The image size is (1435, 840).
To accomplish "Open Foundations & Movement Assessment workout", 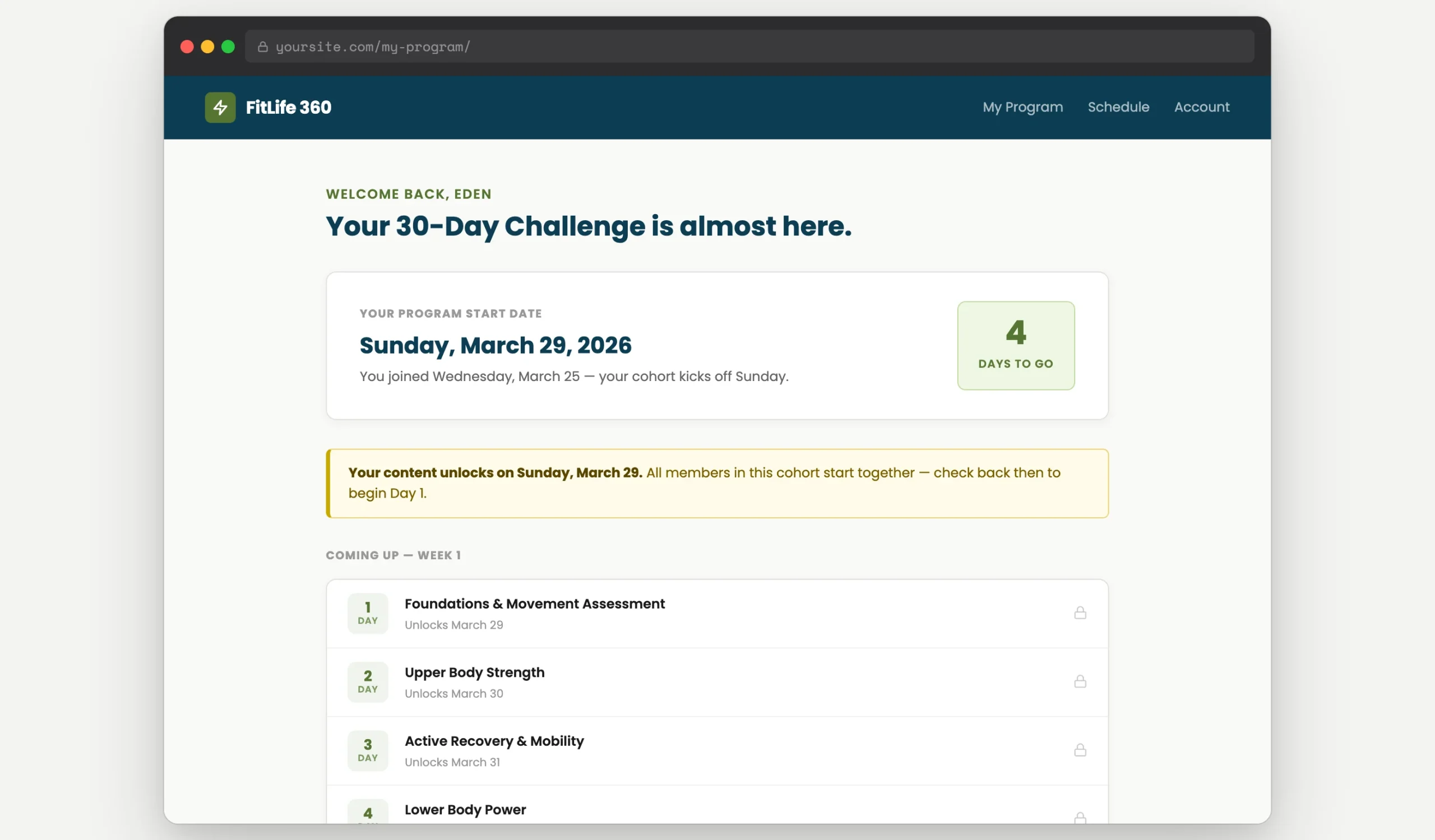I will [x=534, y=604].
